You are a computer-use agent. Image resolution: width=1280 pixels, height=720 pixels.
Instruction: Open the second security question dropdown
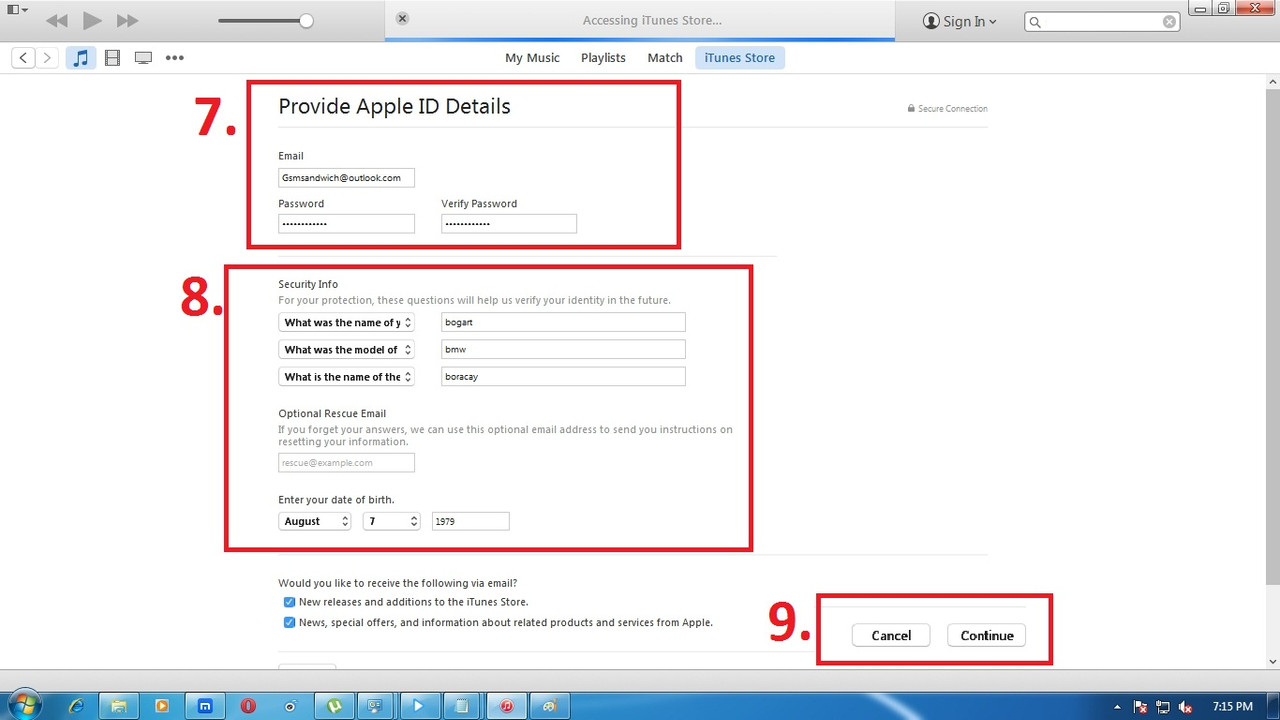tap(346, 349)
